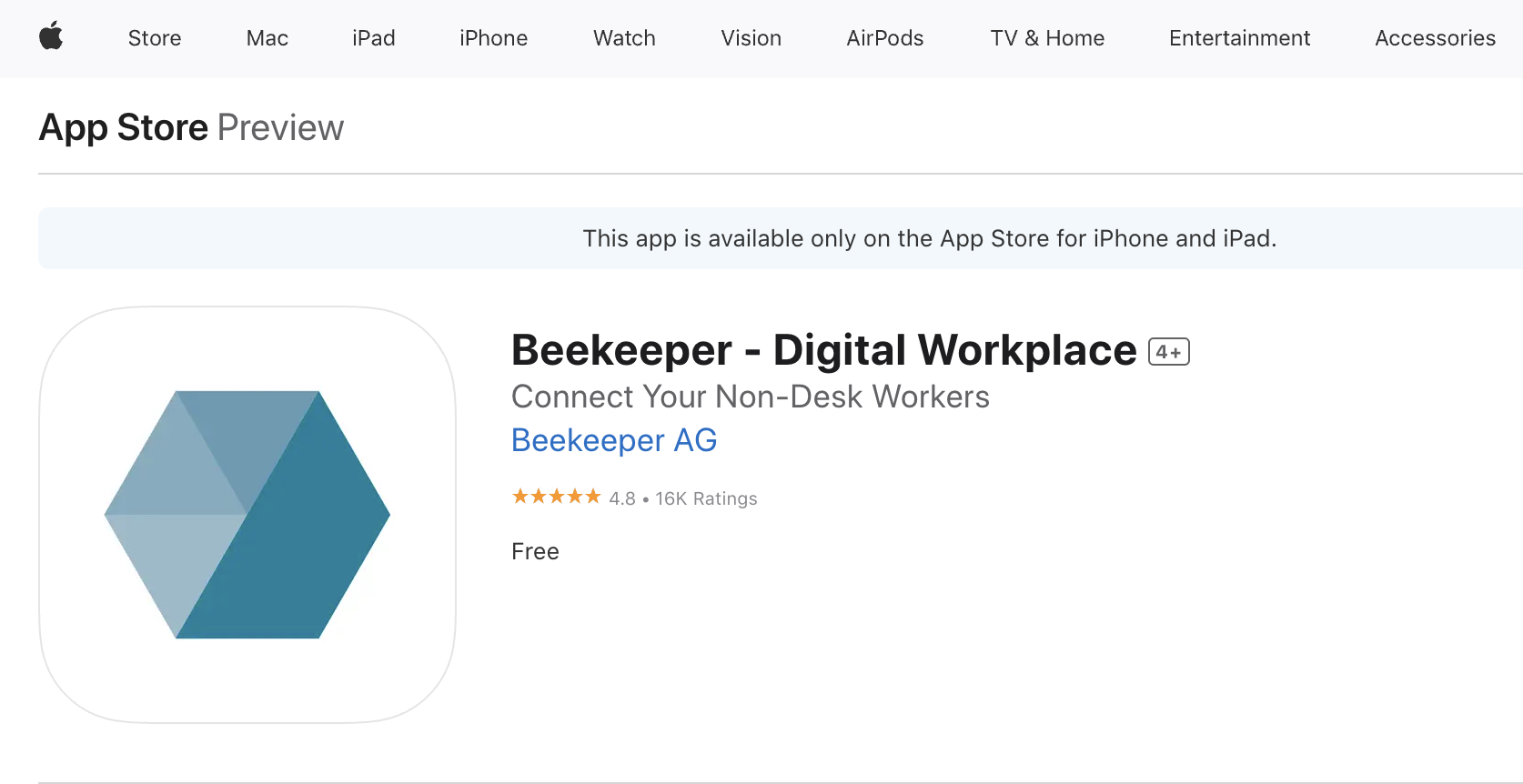
Task: Click the Beekeeper hexagon app icon
Action: [x=247, y=515]
